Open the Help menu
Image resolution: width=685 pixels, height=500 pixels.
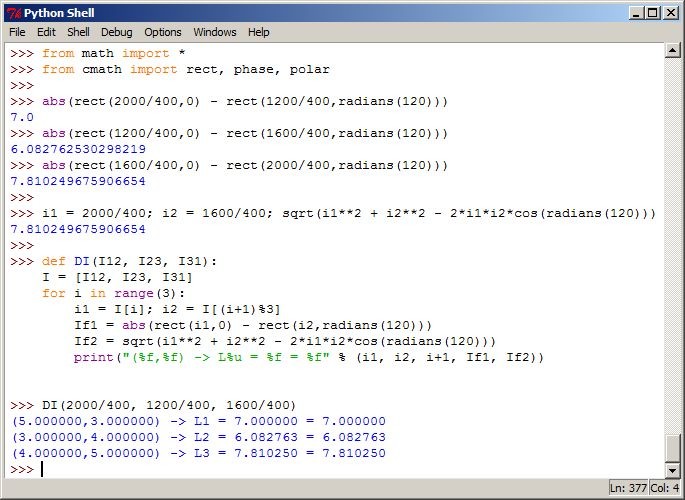click(x=259, y=32)
